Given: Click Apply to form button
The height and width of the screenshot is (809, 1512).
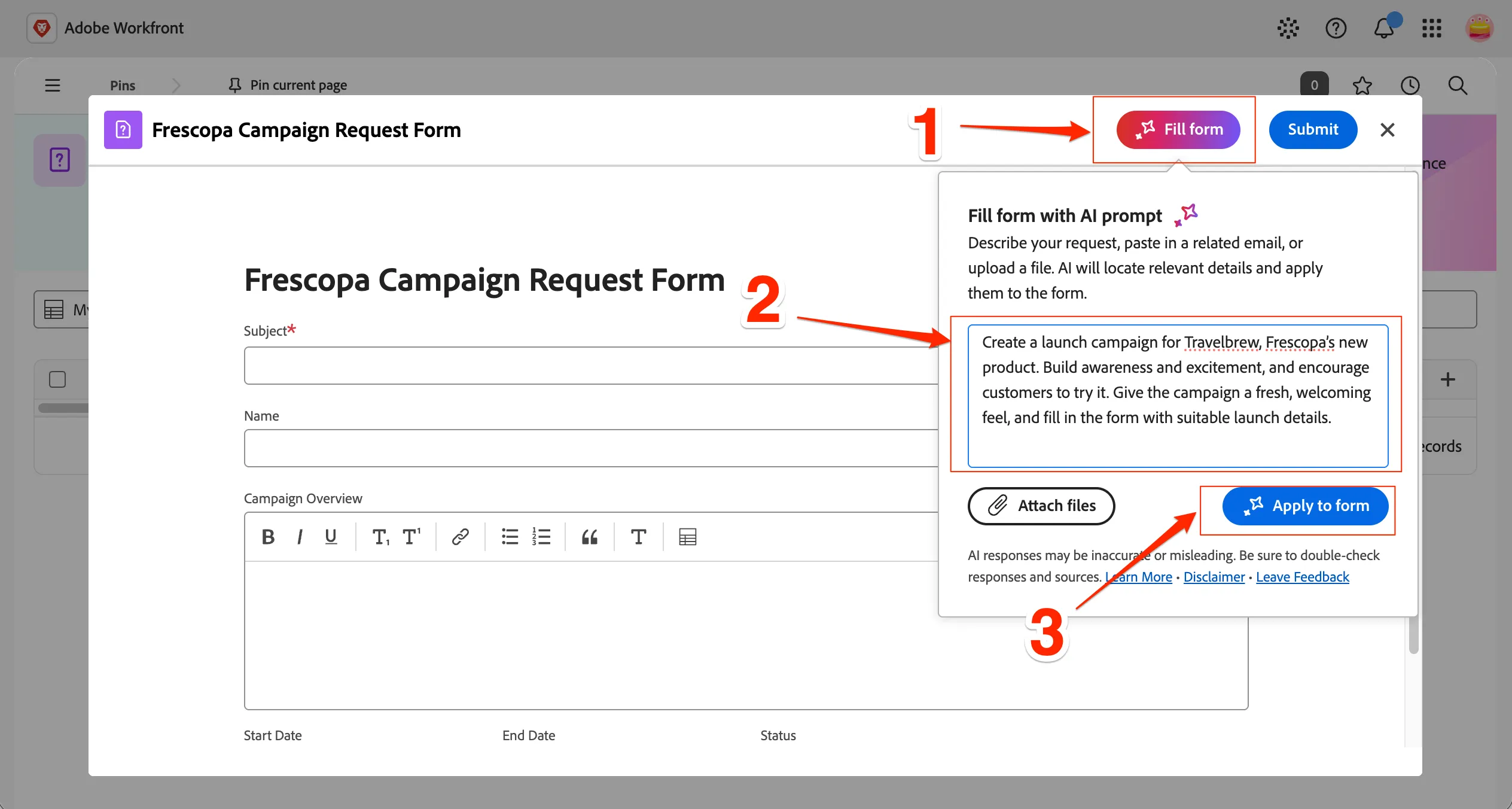Looking at the screenshot, I should point(1305,506).
